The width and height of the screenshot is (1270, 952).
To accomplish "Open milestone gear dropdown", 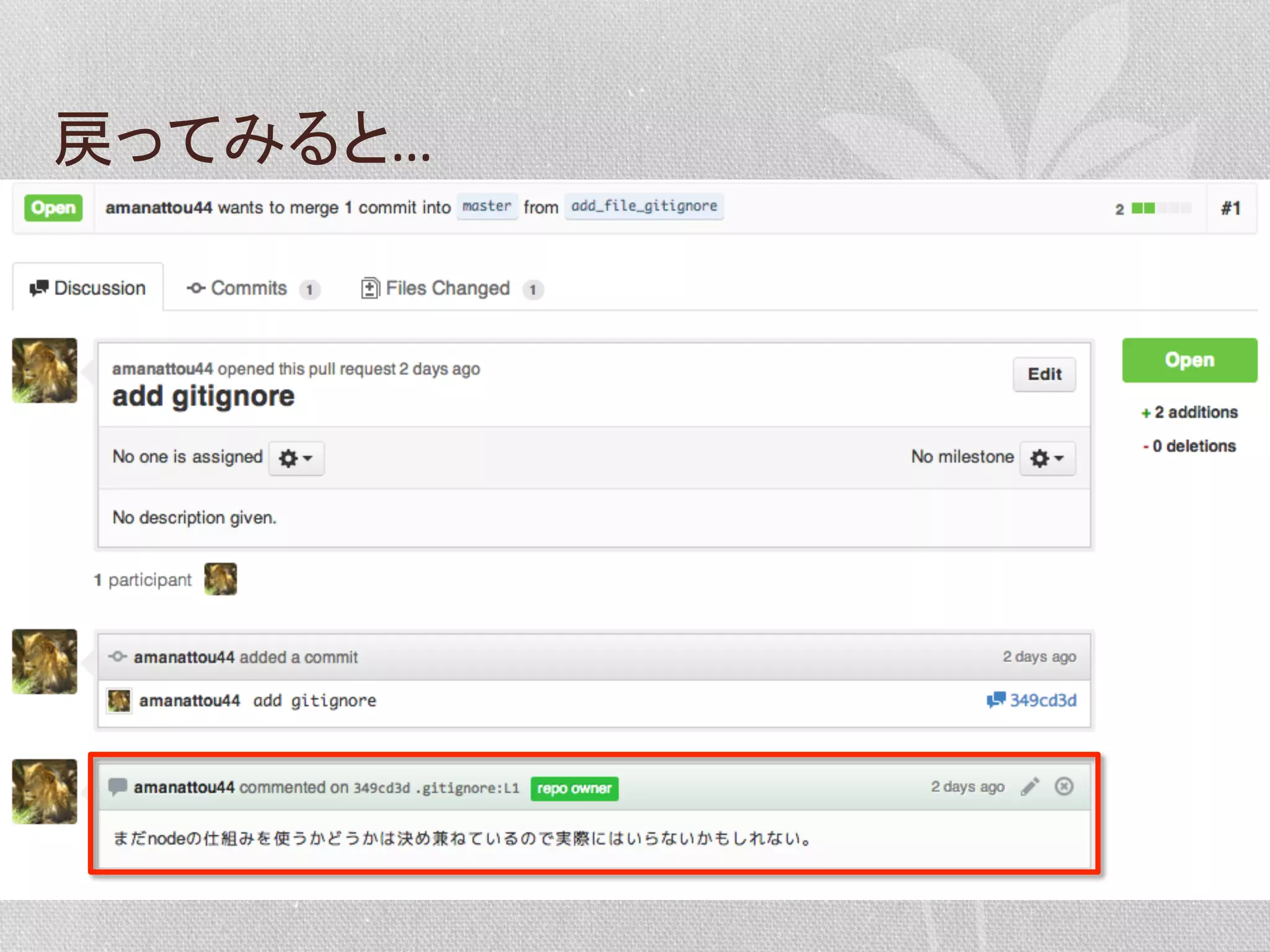I will click(1047, 458).
